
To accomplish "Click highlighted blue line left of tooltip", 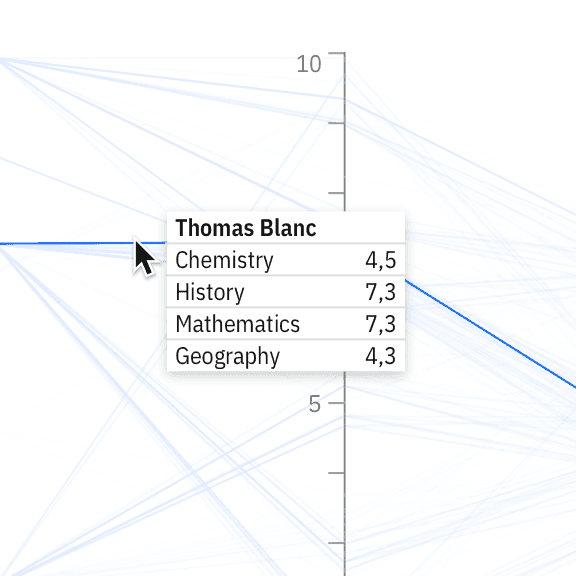I will coord(73,243).
